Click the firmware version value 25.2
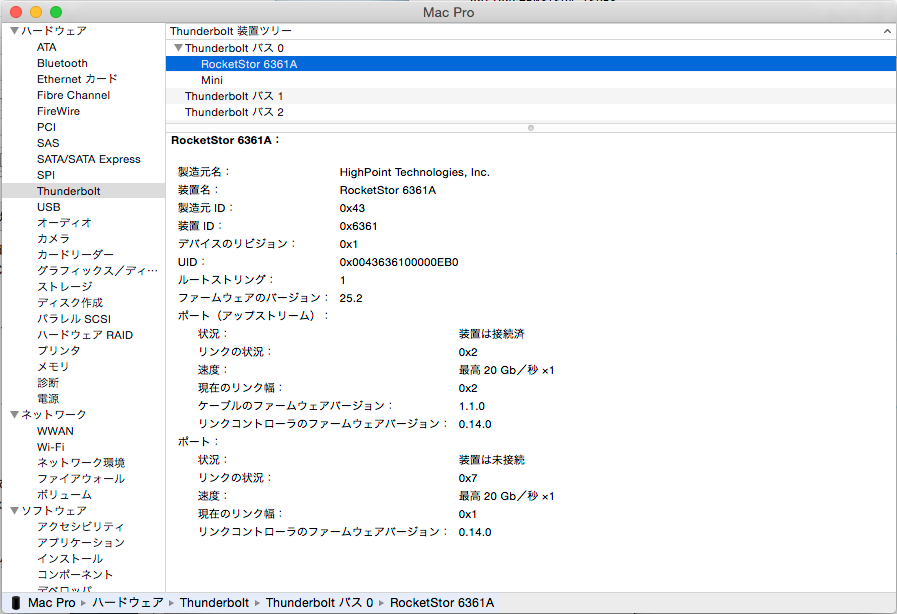This screenshot has width=897, height=614. (351, 298)
